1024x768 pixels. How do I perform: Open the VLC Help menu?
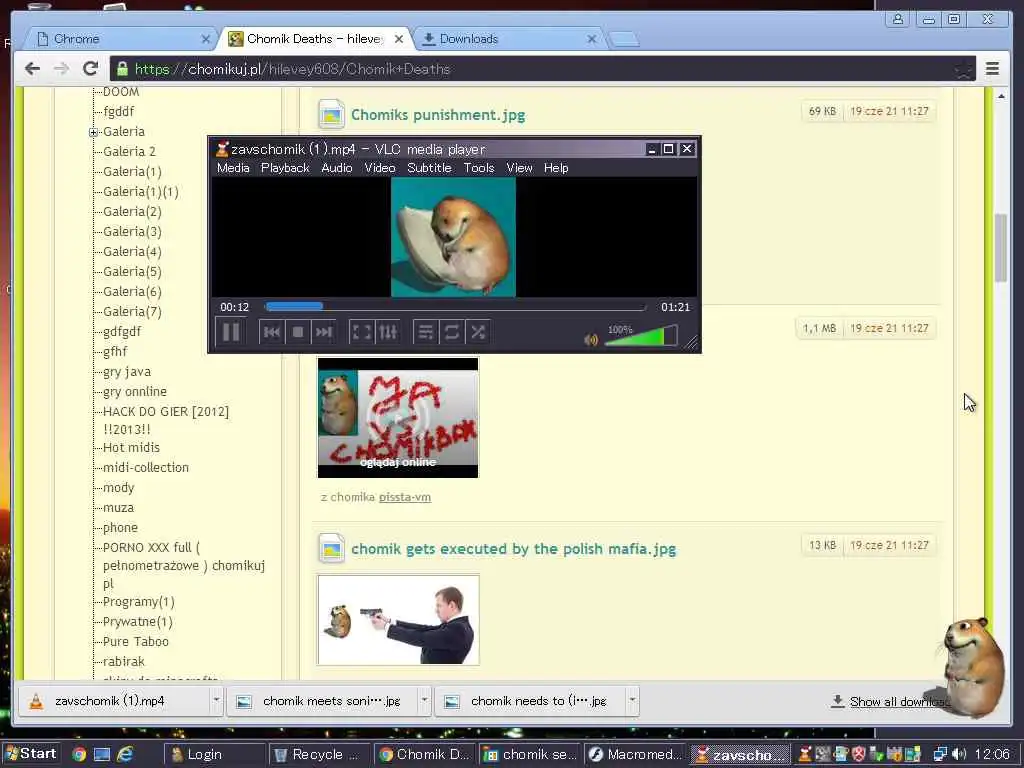pyautogui.click(x=556, y=168)
